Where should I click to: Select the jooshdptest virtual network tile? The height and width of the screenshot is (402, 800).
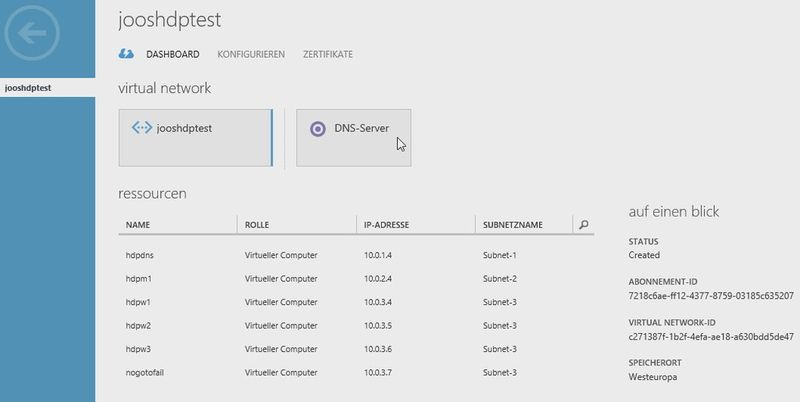195,138
